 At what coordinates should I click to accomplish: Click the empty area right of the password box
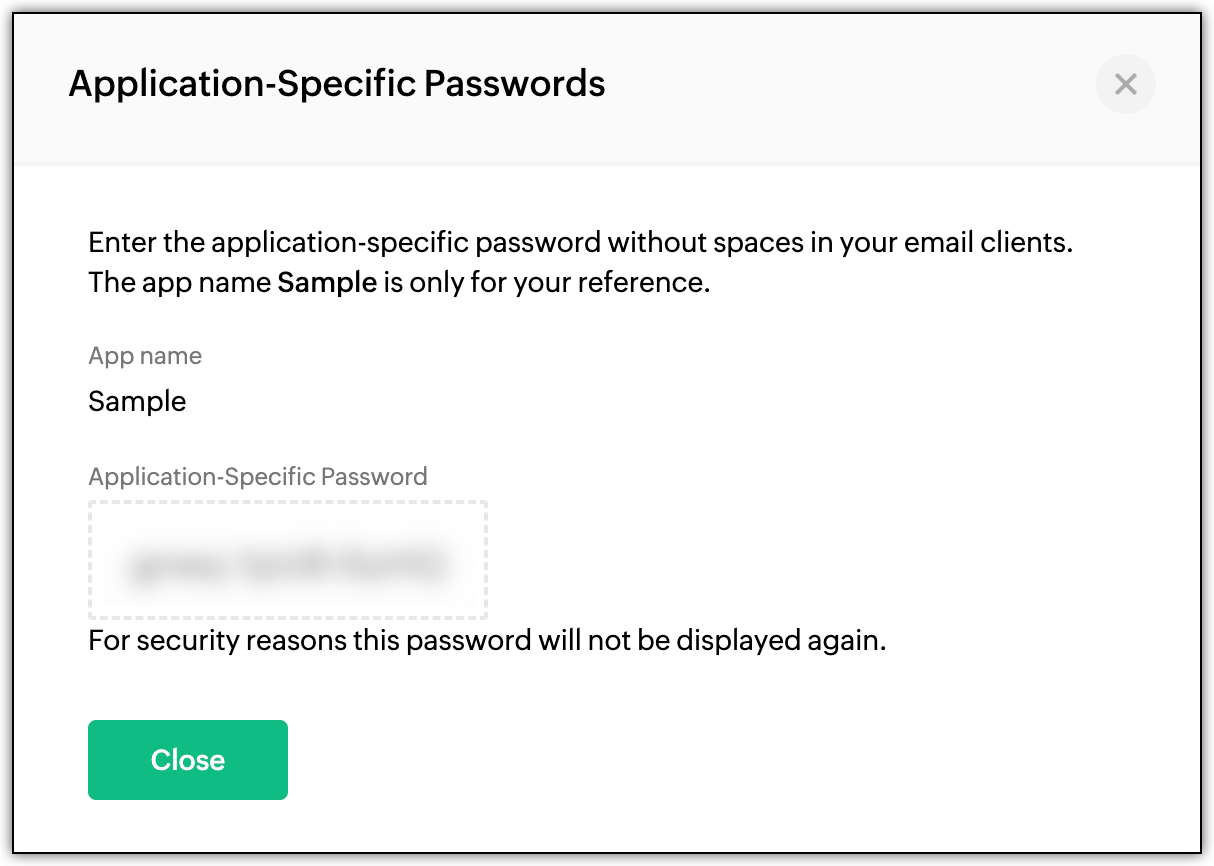point(800,560)
